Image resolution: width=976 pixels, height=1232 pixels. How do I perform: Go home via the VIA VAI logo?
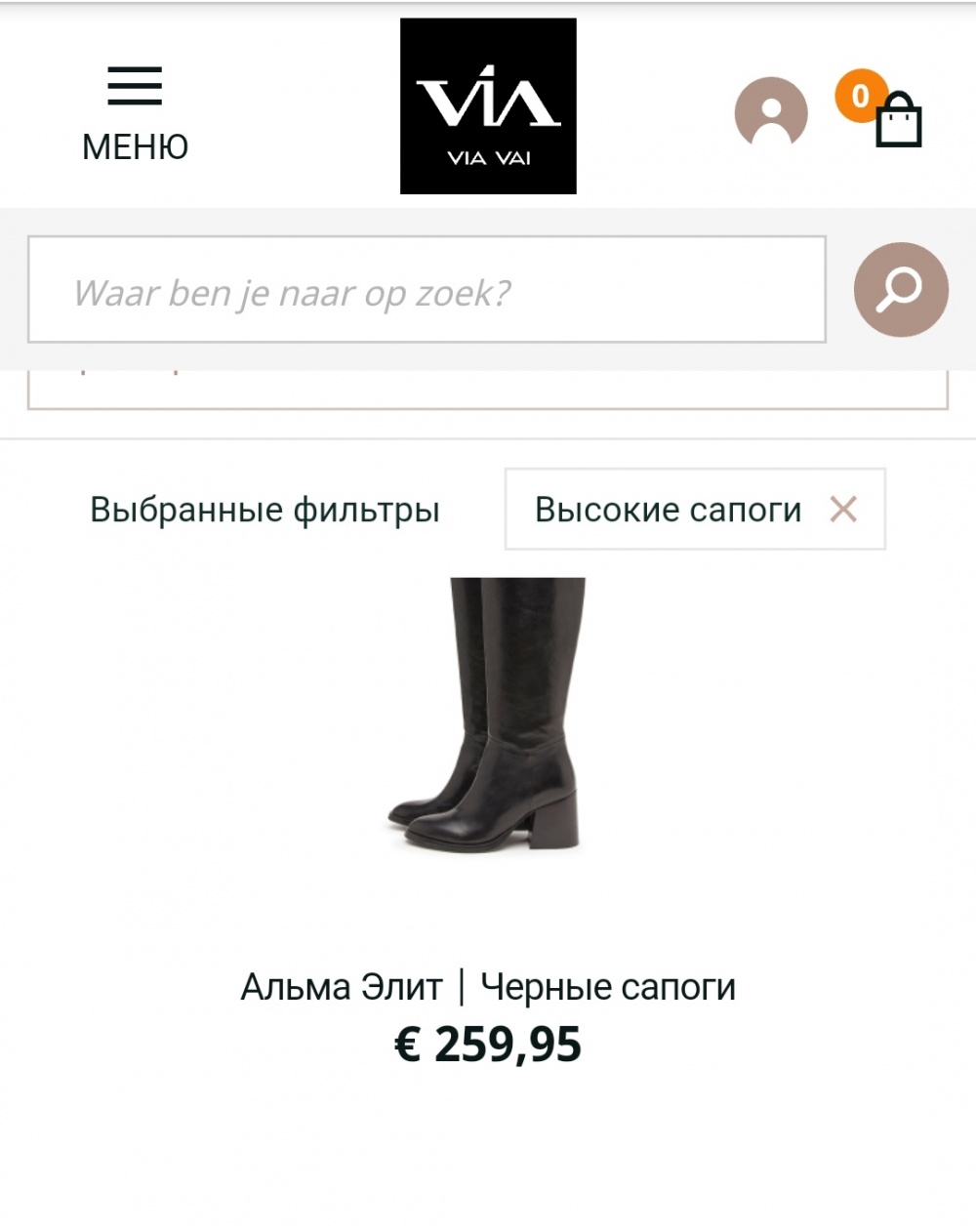click(x=488, y=105)
